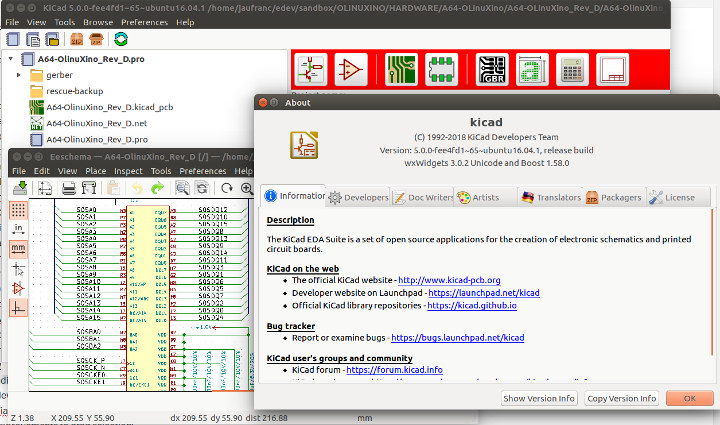Switch to the Packagers tab
The width and height of the screenshot is (720, 425).
614,197
